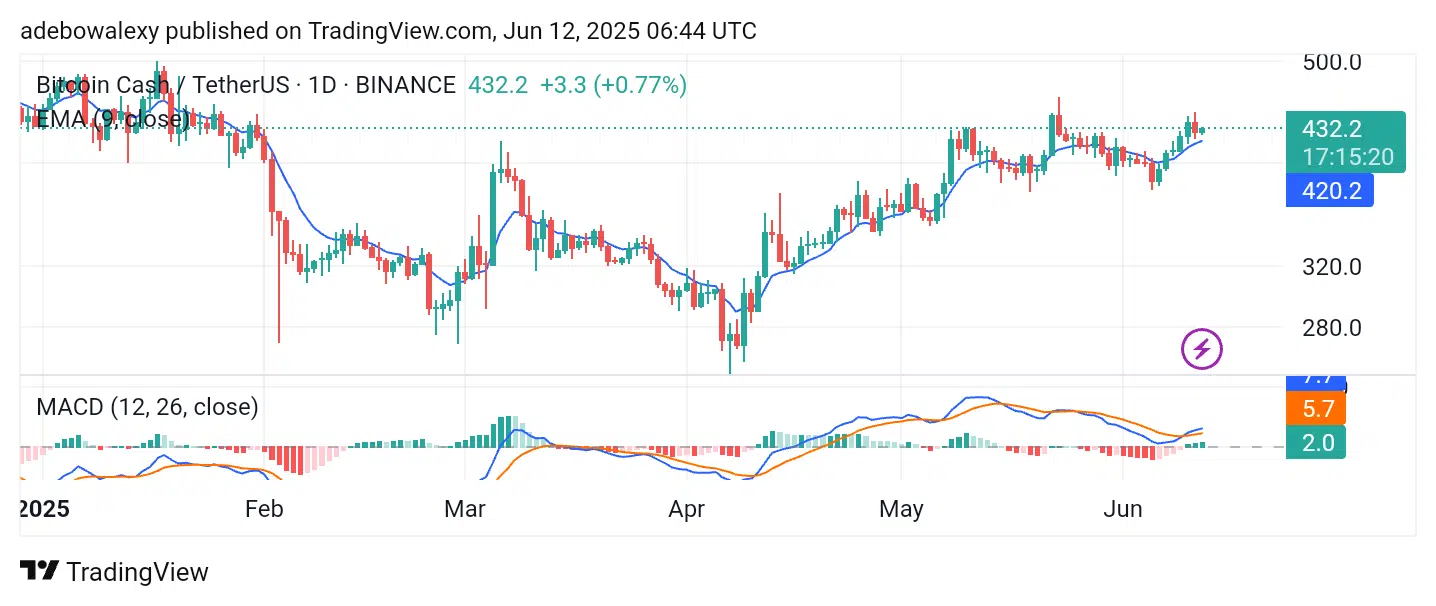The width and height of the screenshot is (1436, 606).
Task: Click the 280.0 level on price axis
Action: point(1331,328)
